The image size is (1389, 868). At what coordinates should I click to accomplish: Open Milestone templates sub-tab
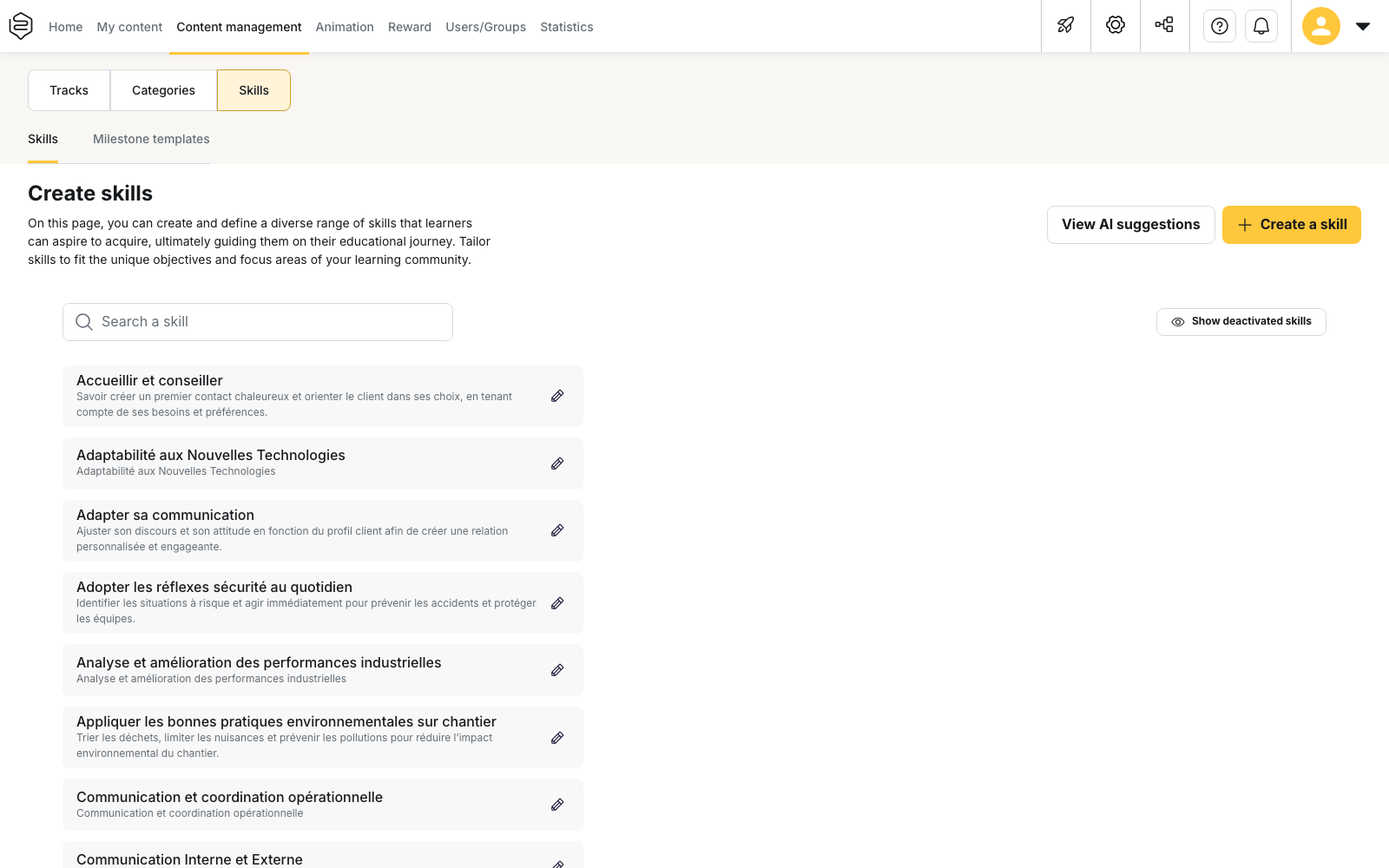151,139
